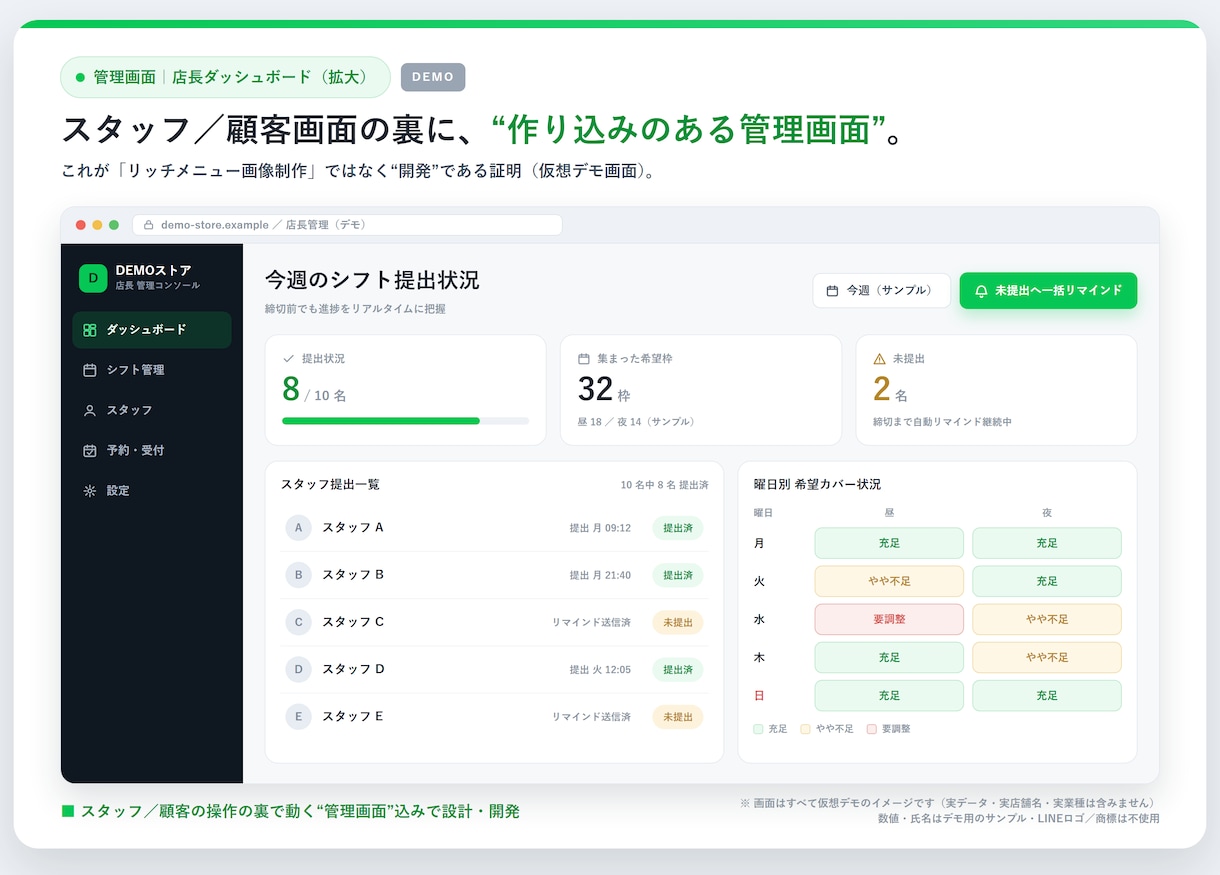The image size is (1220, 875).
Task: Click 昼 18 ／ 夜 14（サンプル）text
Action: pos(636,422)
